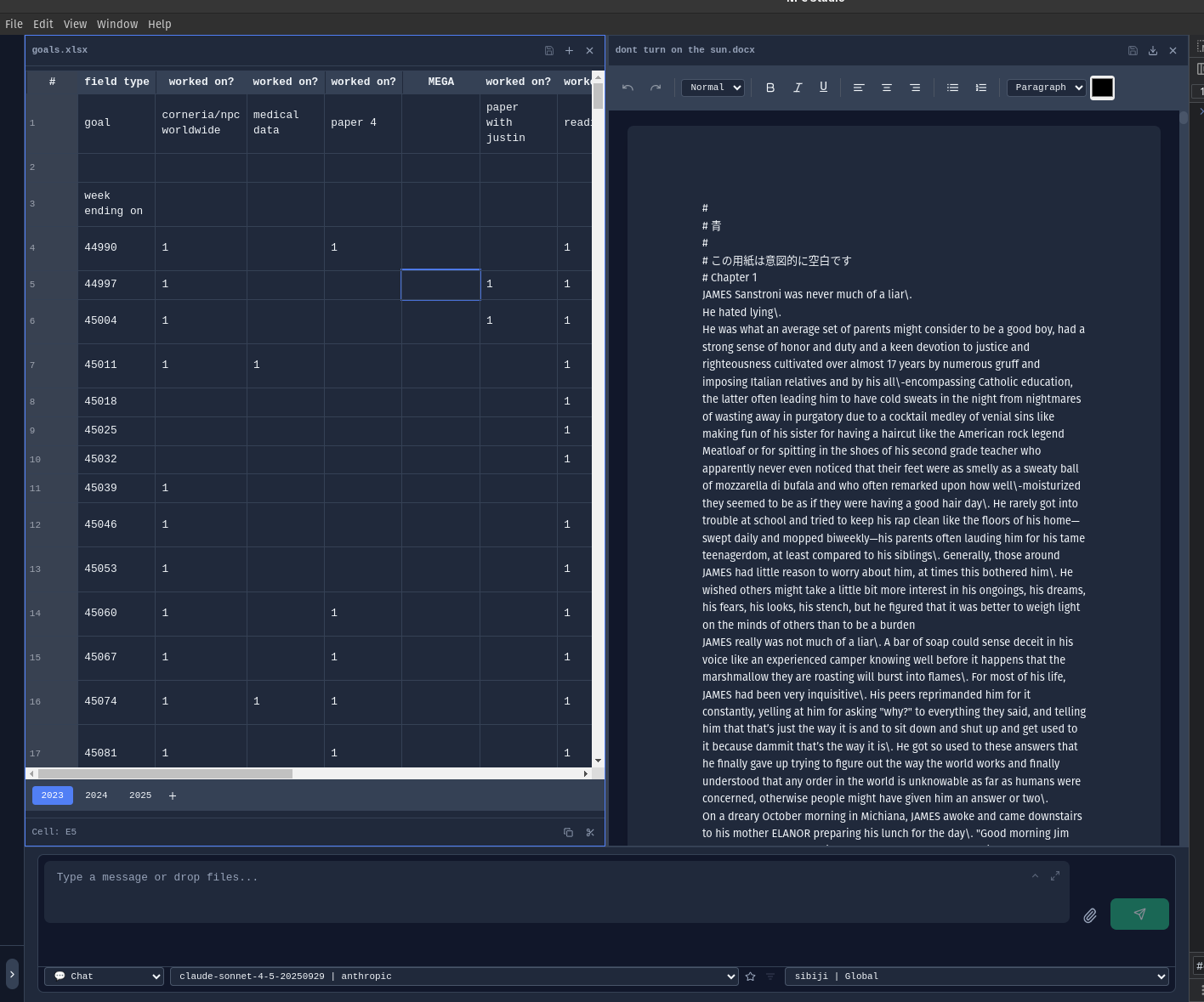Download the open document file
The width and height of the screenshot is (1204, 1002).
click(x=1152, y=50)
